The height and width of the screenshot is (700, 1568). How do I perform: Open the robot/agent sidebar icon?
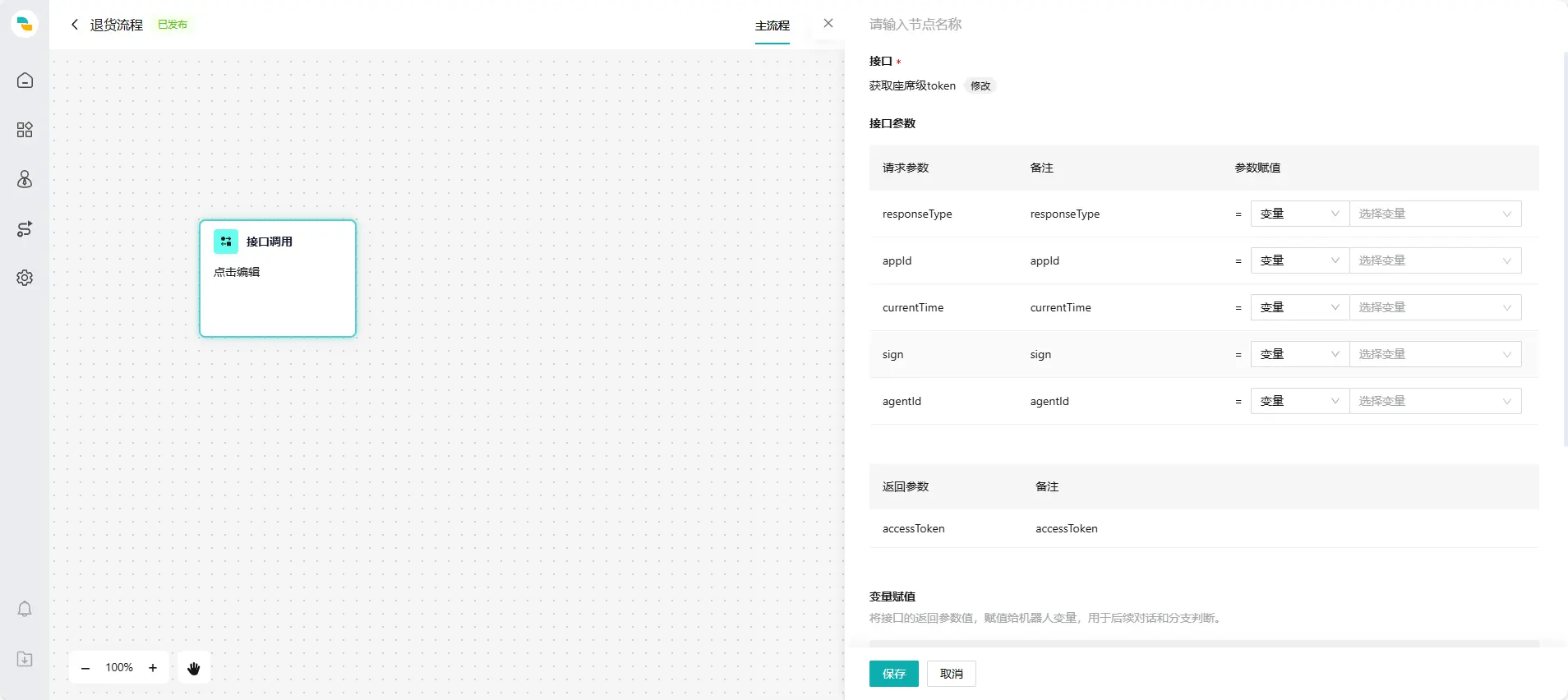point(25,179)
